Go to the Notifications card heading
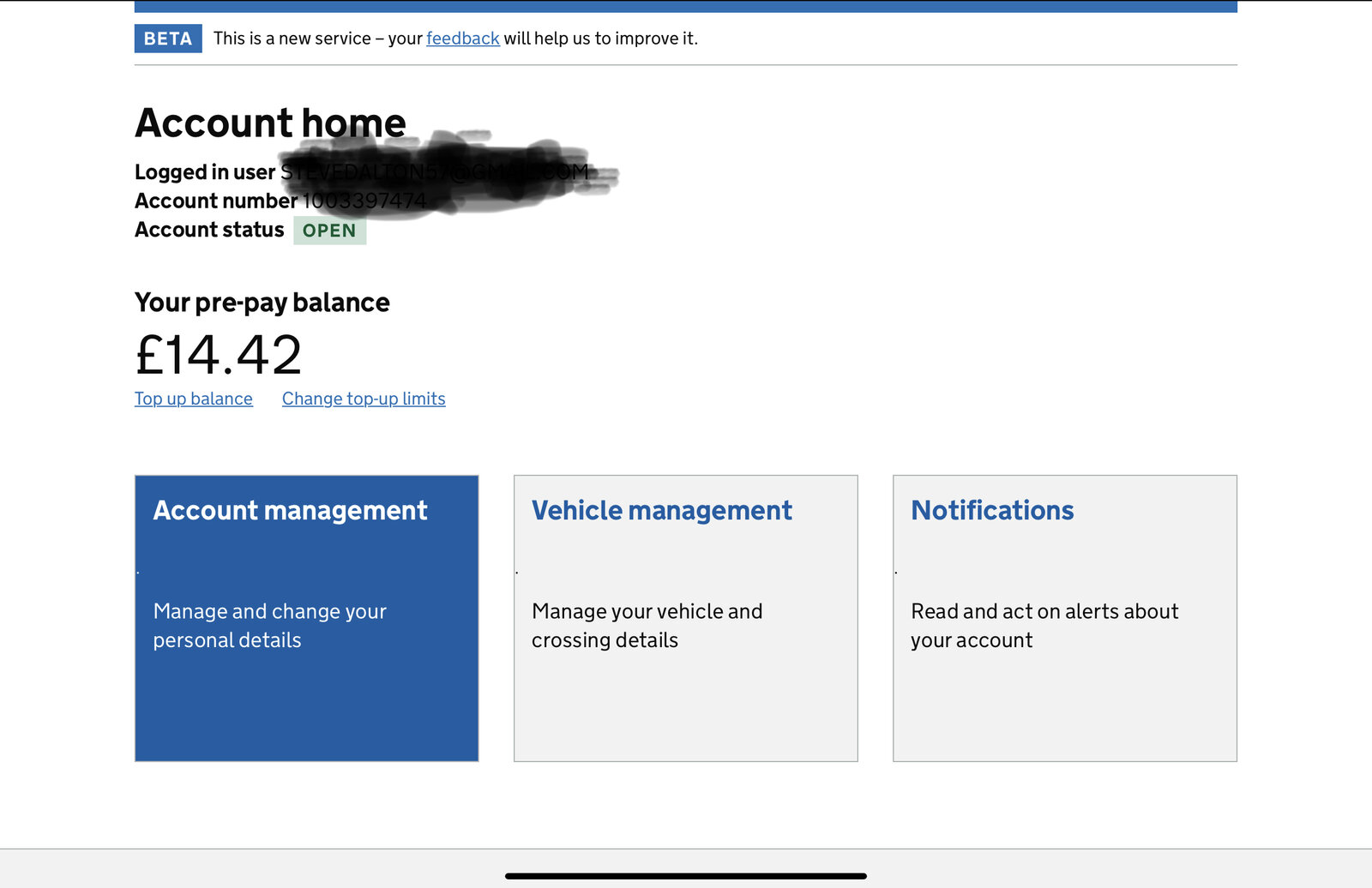This screenshot has height=888, width=1372. pyautogui.click(x=991, y=510)
